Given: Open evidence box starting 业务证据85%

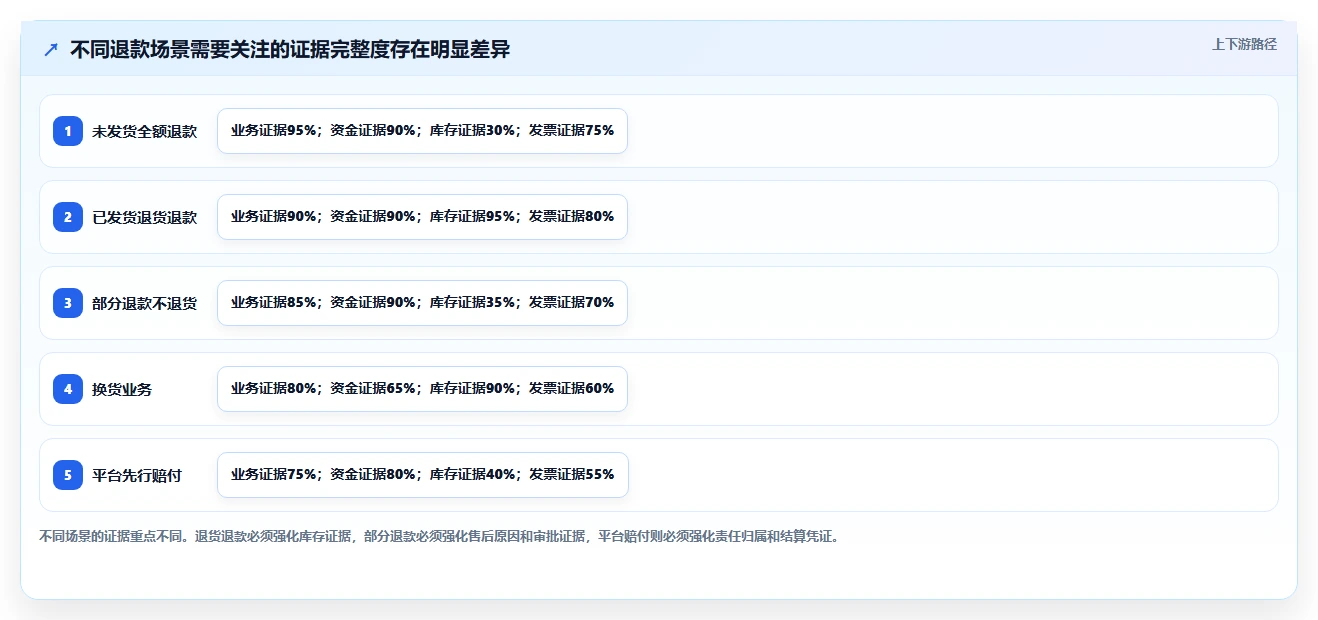Looking at the screenshot, I should pyautogui.click(x=422, y=303).
